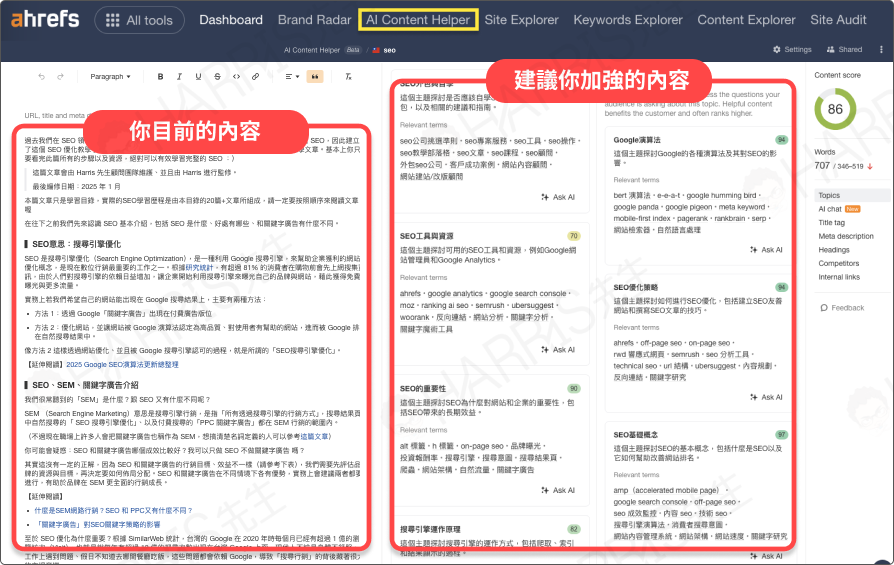Open the three-dot more options menu

[x=881, y=50]
